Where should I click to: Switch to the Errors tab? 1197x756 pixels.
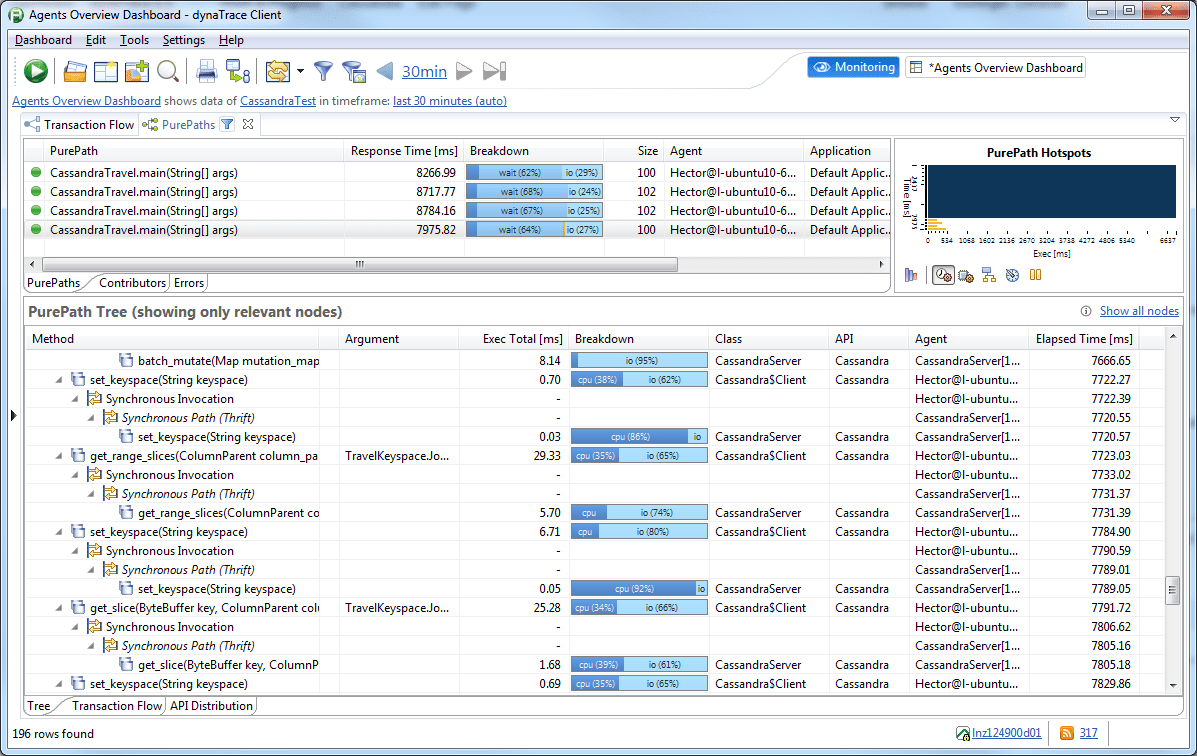click(189, 283)
